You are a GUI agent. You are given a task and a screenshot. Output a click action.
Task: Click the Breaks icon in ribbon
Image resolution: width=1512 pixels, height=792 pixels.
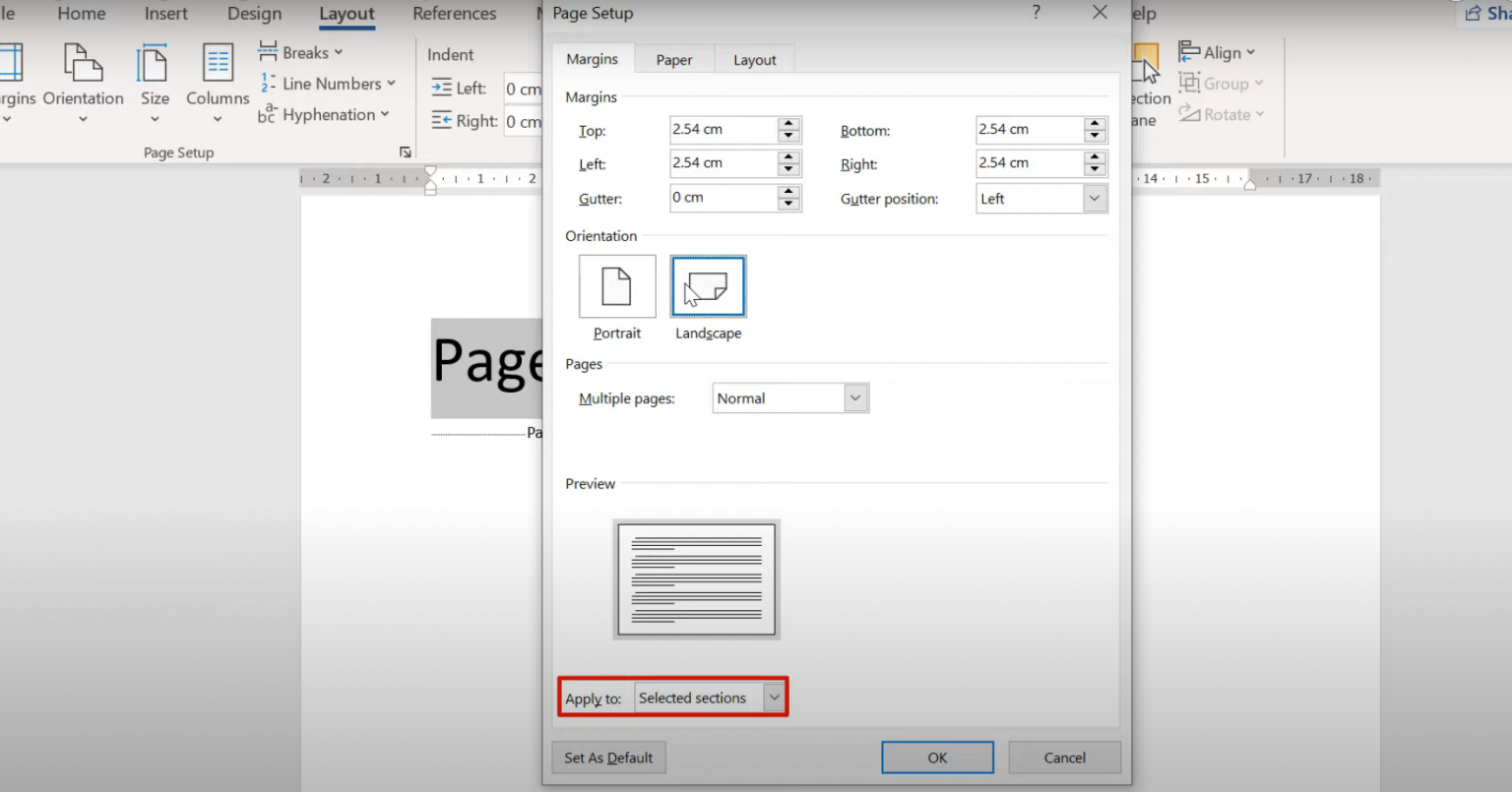[x=268, y=52]
